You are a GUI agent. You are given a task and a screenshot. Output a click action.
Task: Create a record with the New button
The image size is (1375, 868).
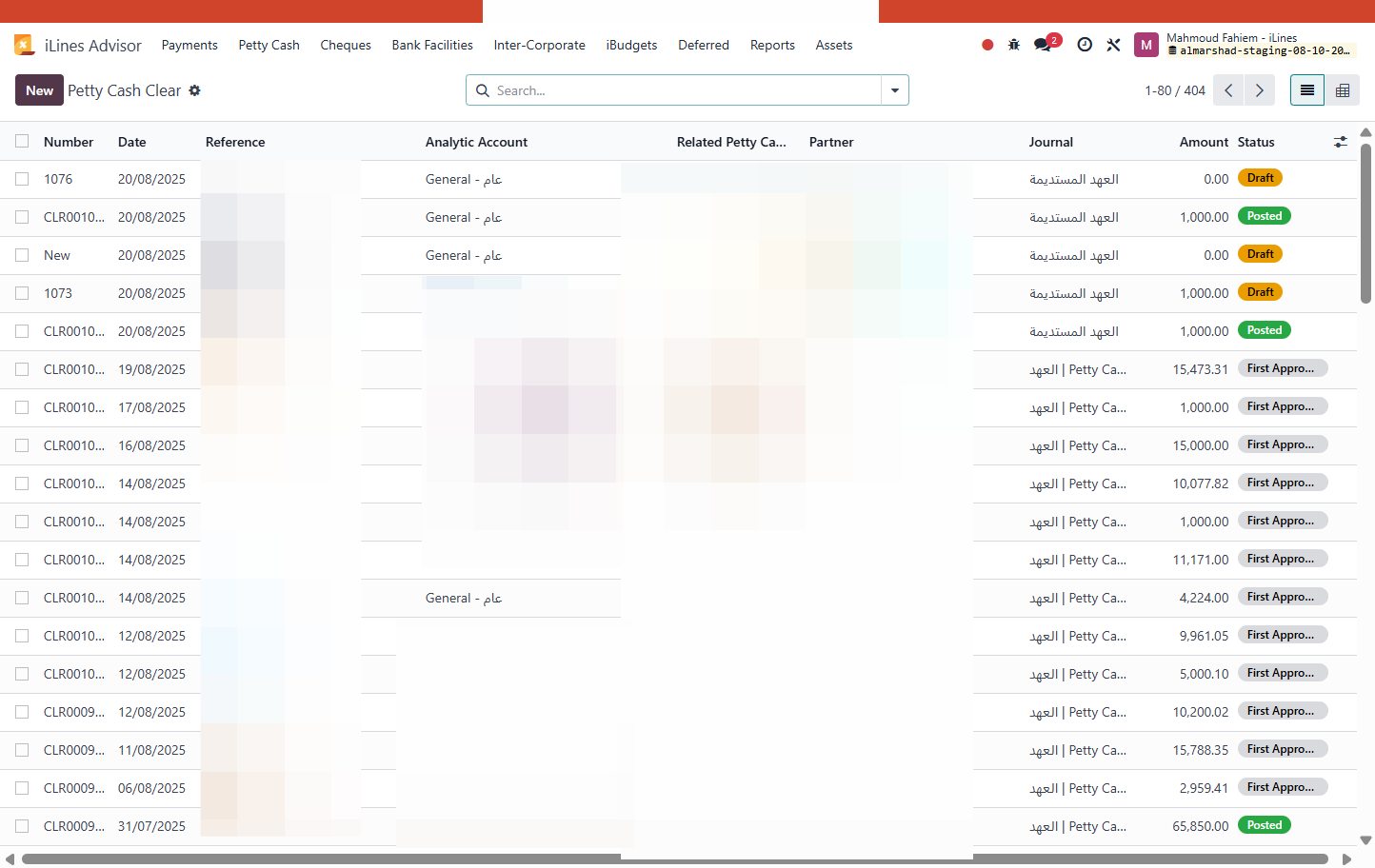click(x=39, y=90)
